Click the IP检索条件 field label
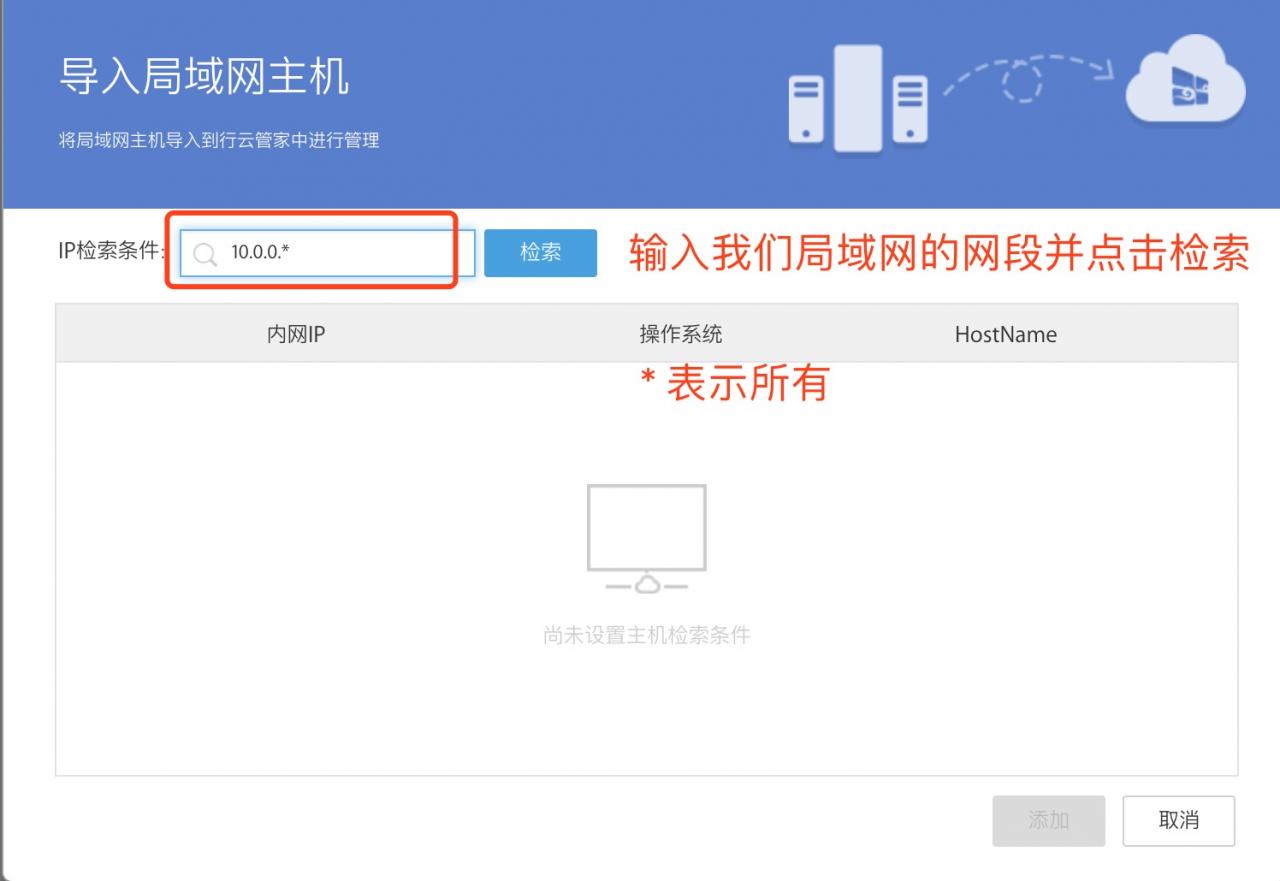 110,252
